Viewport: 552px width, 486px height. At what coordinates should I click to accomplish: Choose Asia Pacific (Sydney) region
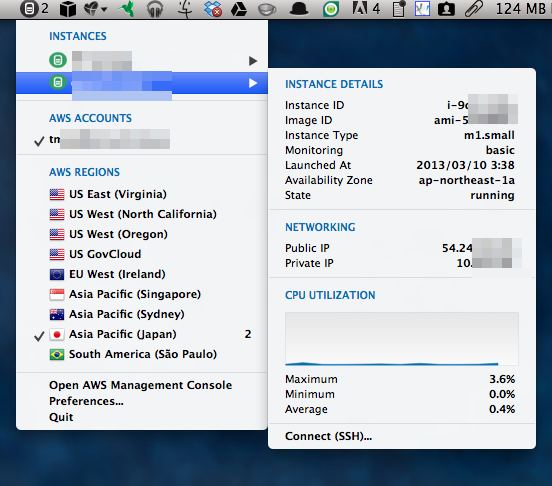pyautogui.click(x=142, y=314)
